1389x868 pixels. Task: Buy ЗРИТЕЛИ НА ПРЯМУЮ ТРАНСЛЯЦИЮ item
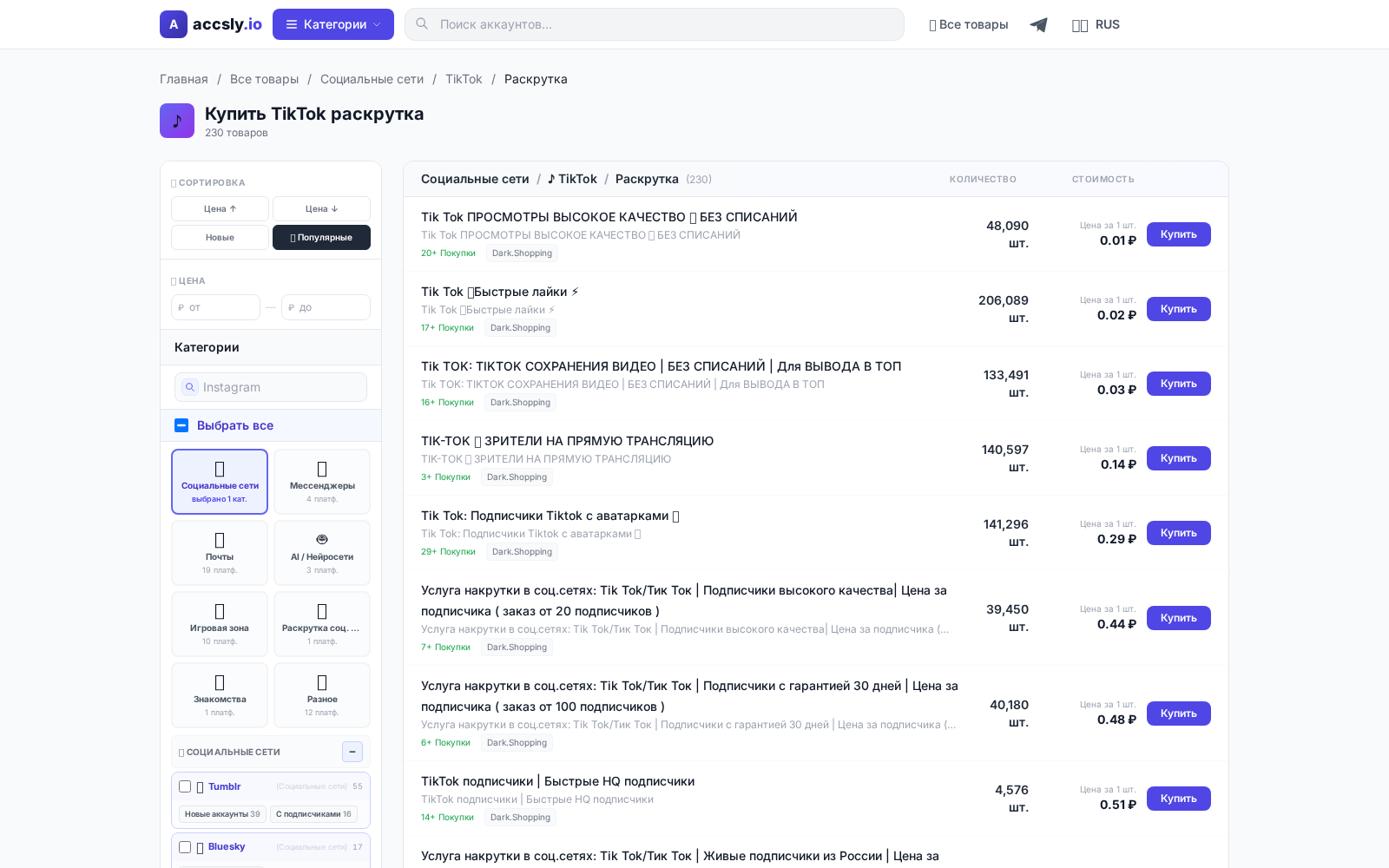[x=1179, y=458]
